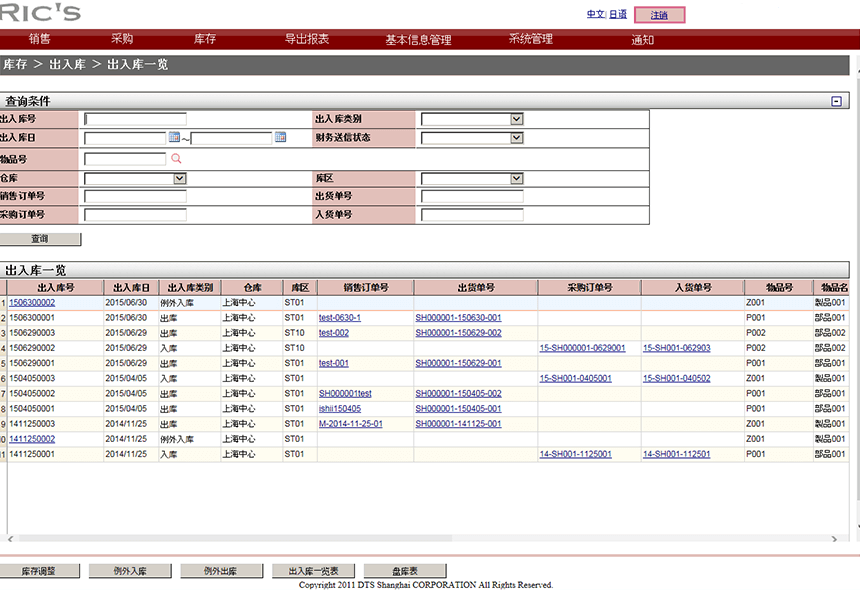Collapse the 查询条件 panel
The width and height of the screenshot is (860, 590).
836,101
